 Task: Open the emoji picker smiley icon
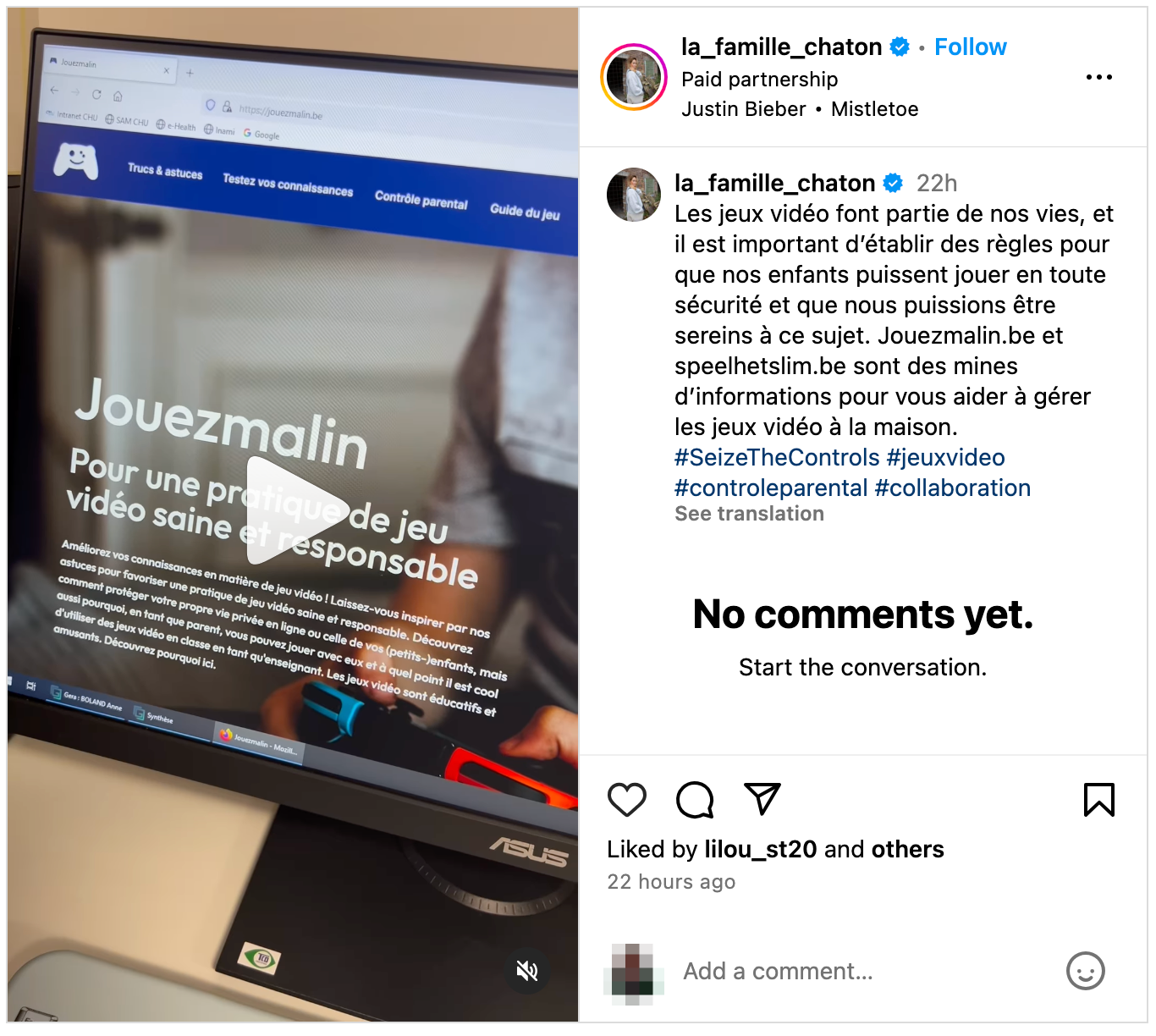click(1086, 971)
